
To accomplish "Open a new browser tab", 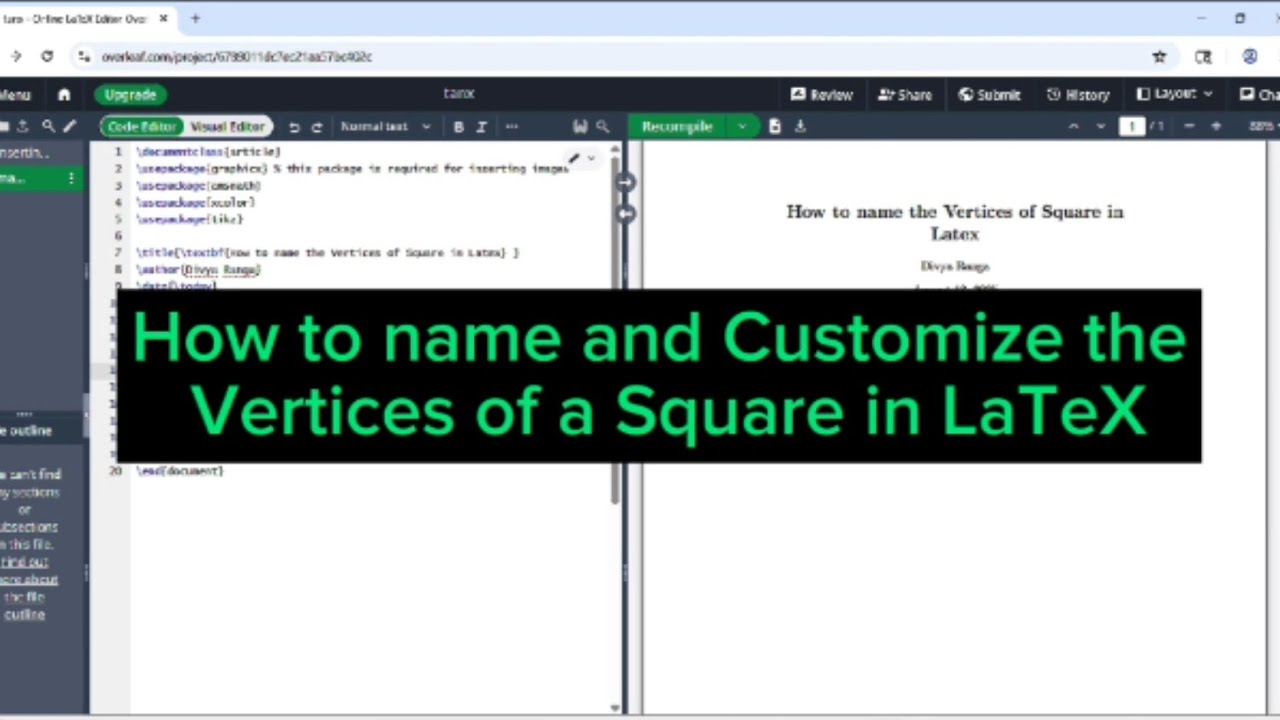I will (195, 18).
